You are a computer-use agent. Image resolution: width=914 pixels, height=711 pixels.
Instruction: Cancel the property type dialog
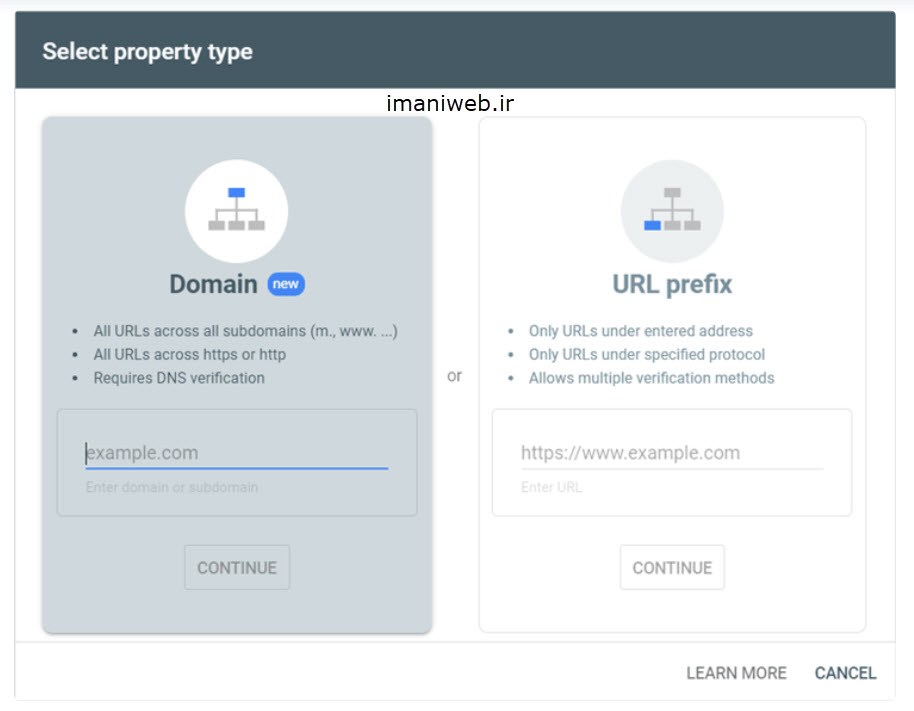tap(845, 673)
